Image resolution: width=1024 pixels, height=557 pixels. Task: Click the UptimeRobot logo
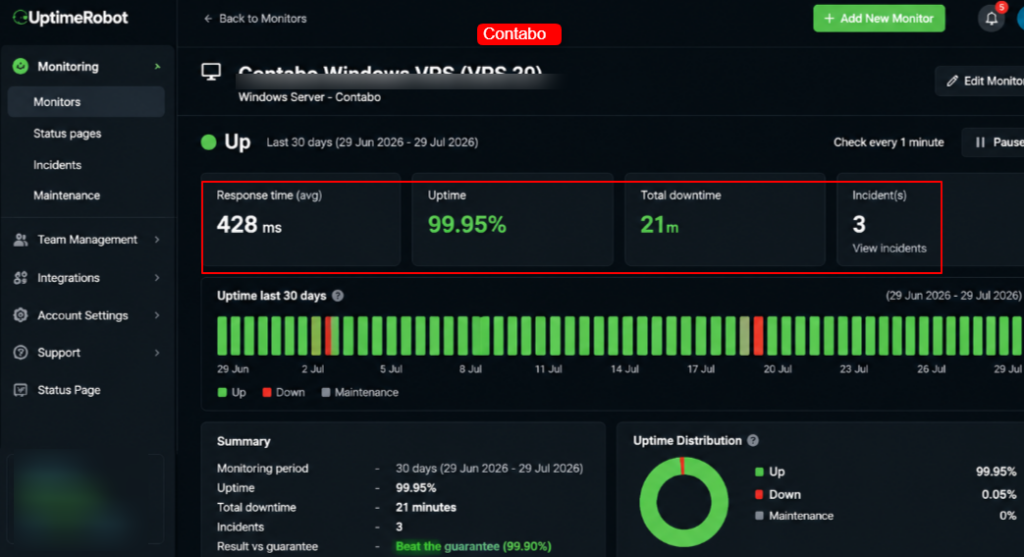point(71,18)
